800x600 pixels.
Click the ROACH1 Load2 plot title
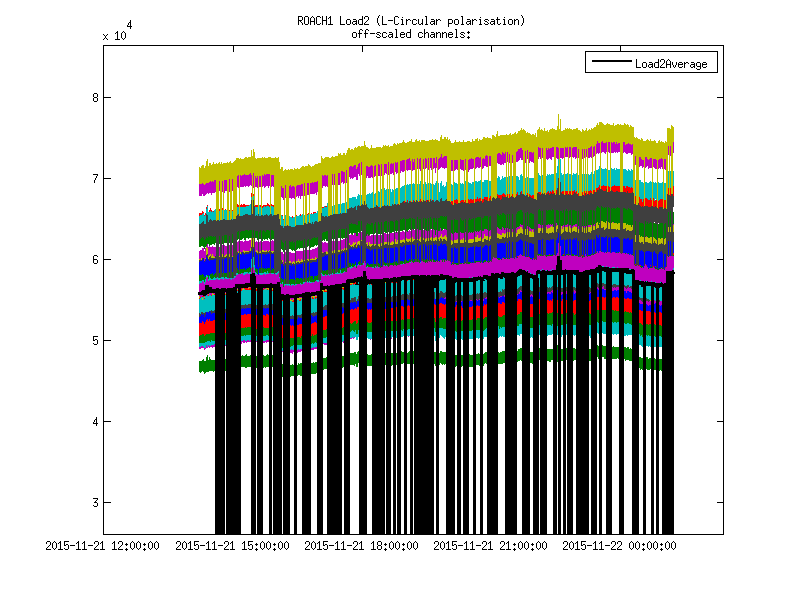[x=411, y=21]
